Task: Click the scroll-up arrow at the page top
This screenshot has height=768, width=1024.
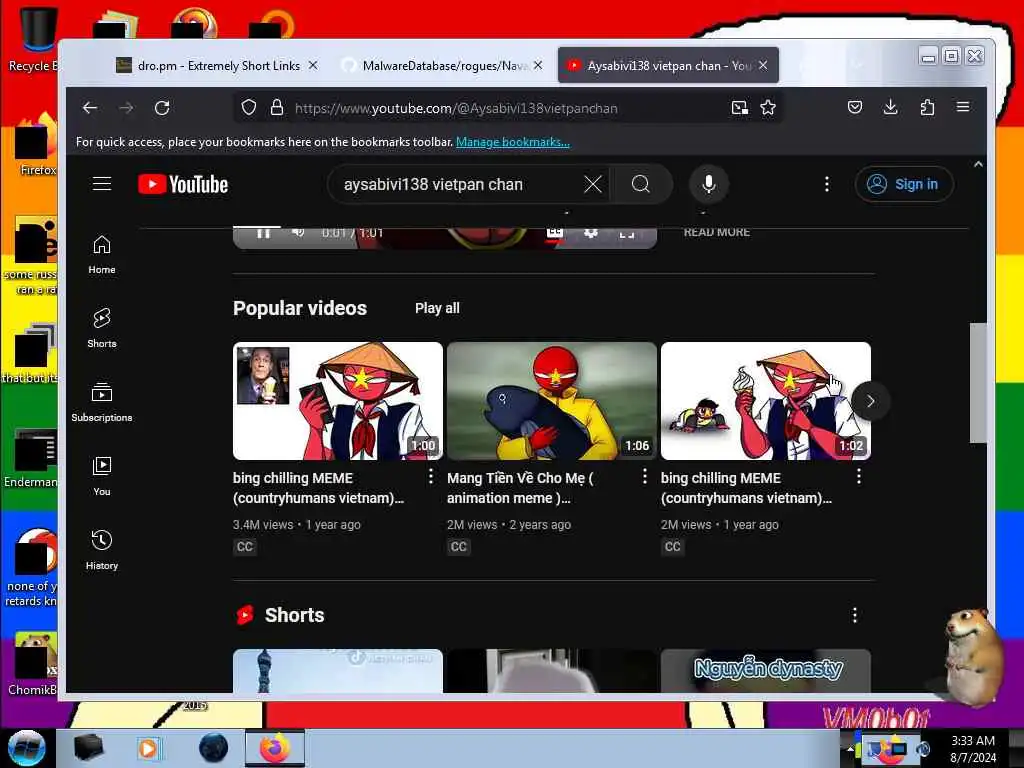Action: 978,165
